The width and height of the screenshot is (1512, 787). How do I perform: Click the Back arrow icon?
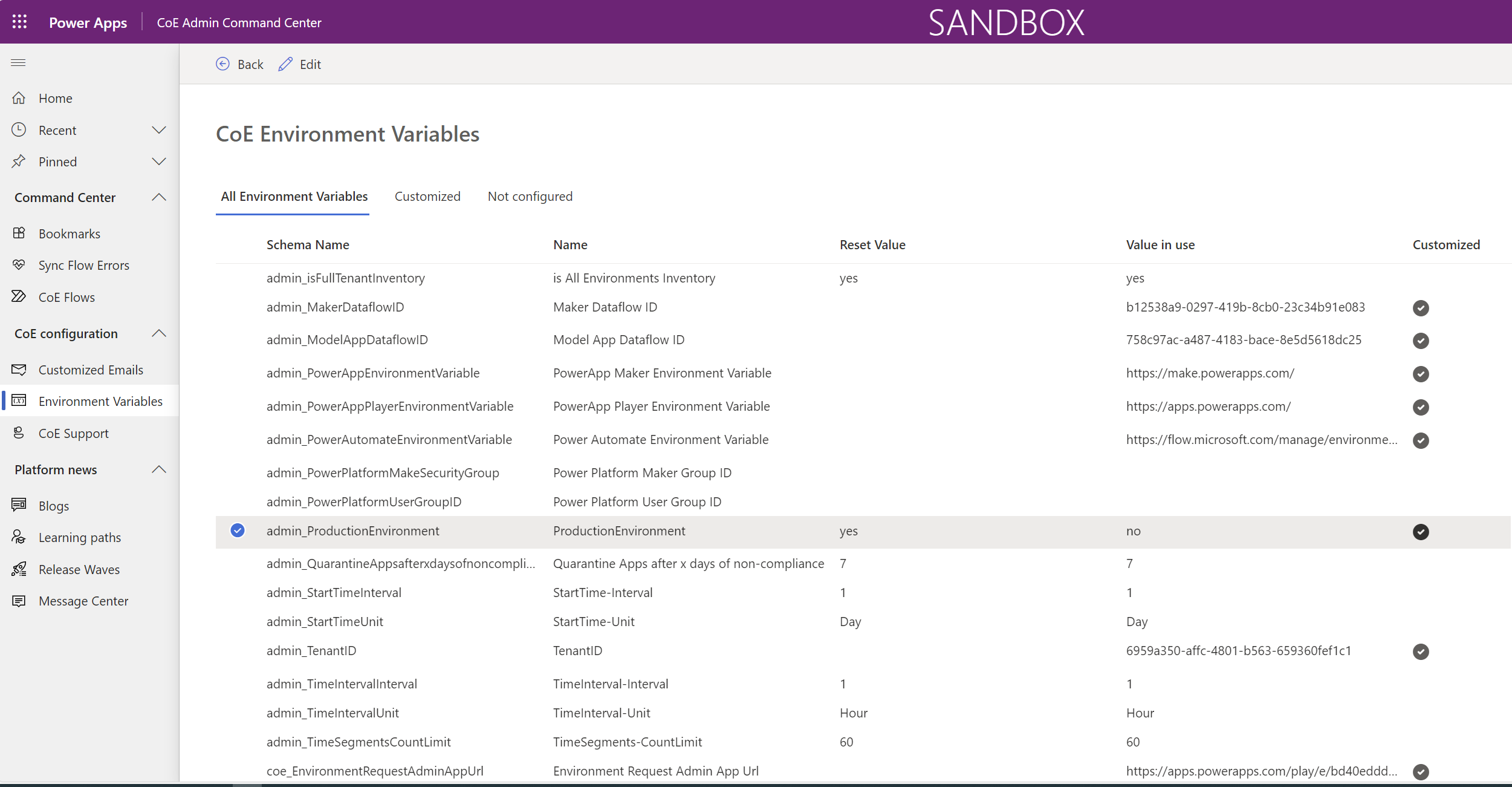pyautogui.click(x=222, y=64)
